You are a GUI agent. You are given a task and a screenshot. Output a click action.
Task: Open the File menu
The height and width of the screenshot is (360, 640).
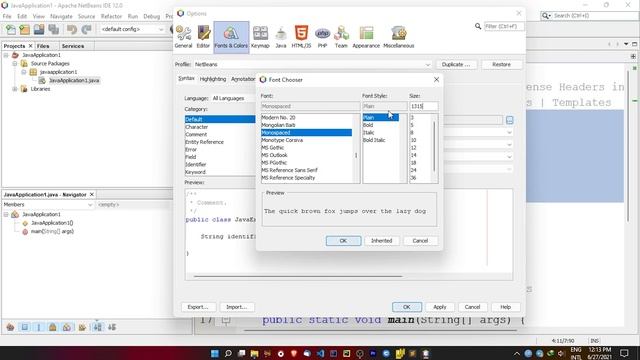click(7, 16)
